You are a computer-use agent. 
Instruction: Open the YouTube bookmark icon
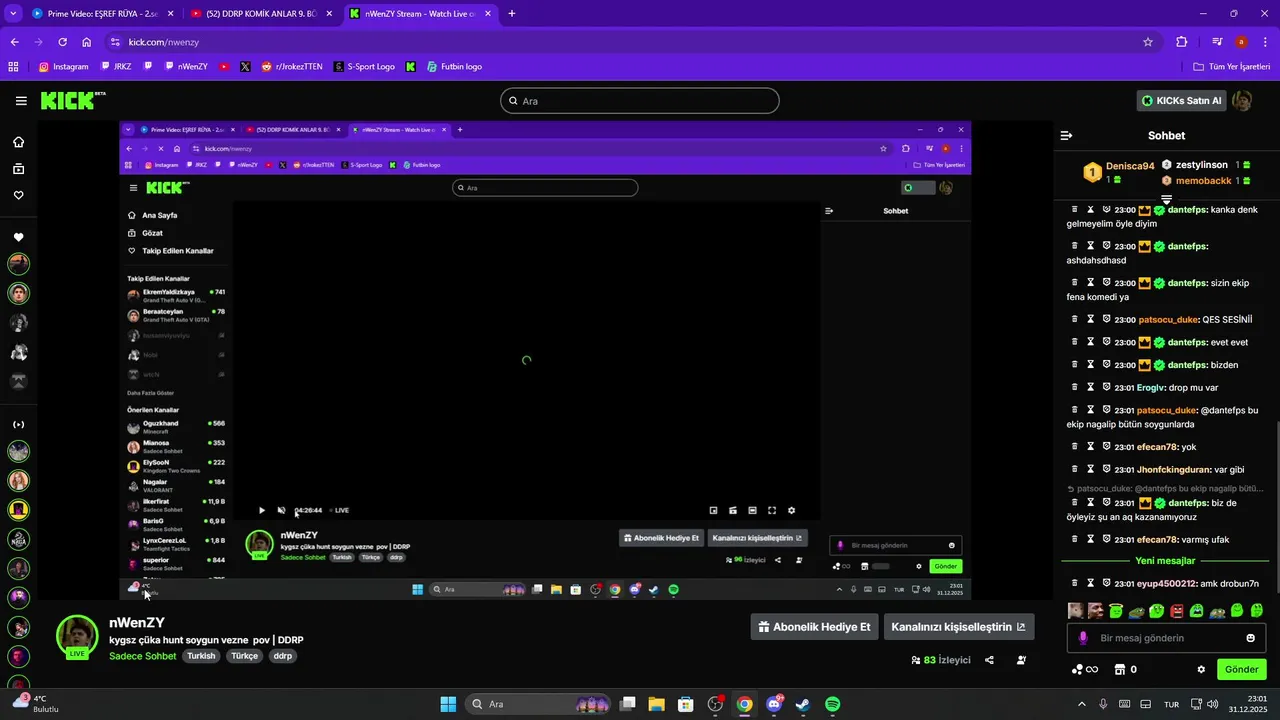[222, 67]
